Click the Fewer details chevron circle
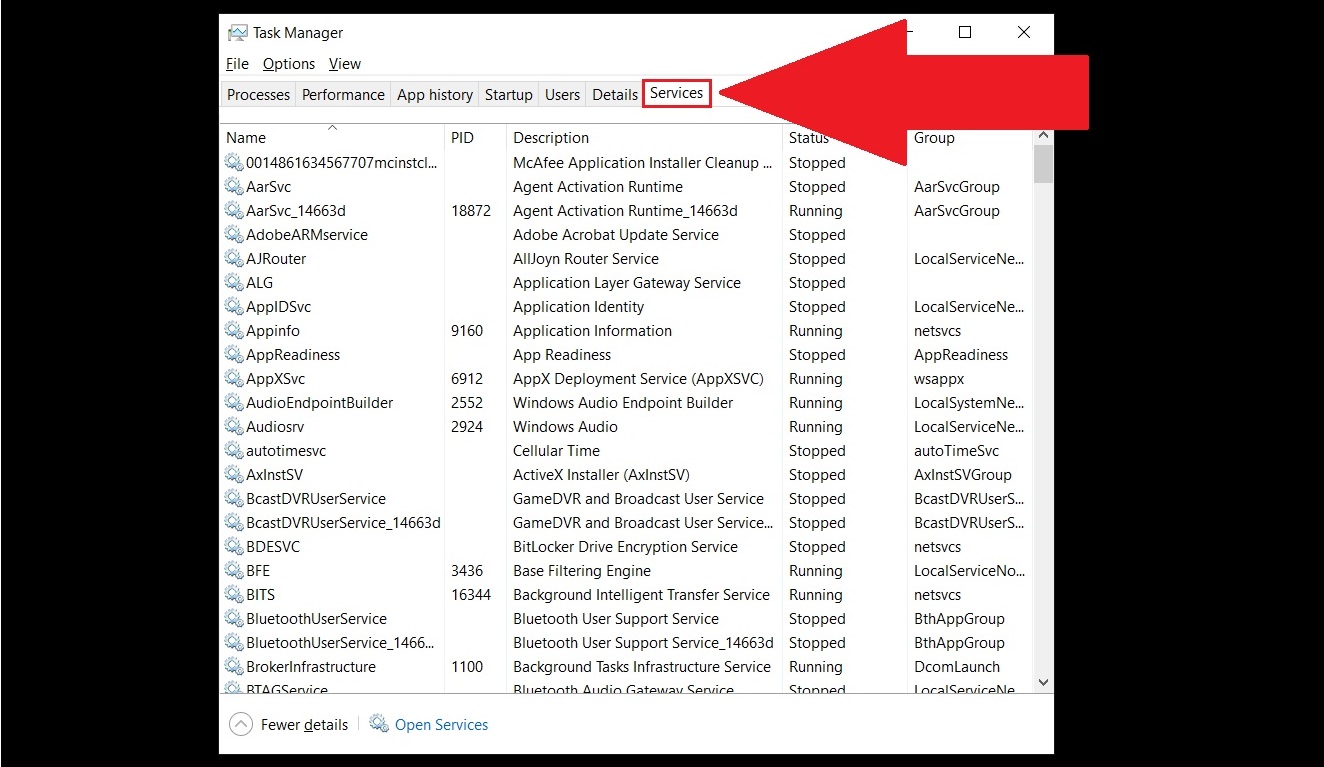 [x=240, y=724]
